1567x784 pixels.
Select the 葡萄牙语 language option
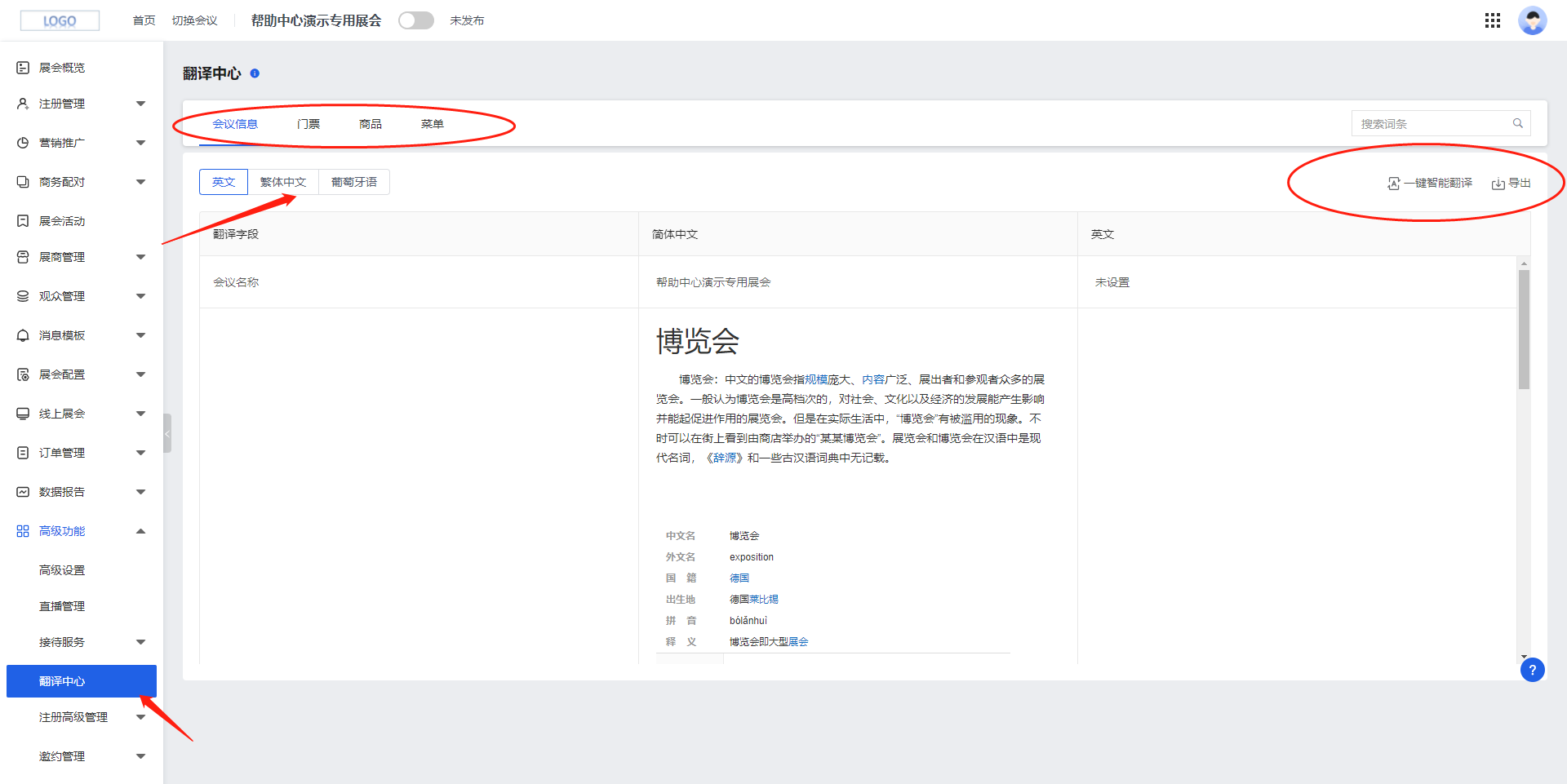click(353, 182)
